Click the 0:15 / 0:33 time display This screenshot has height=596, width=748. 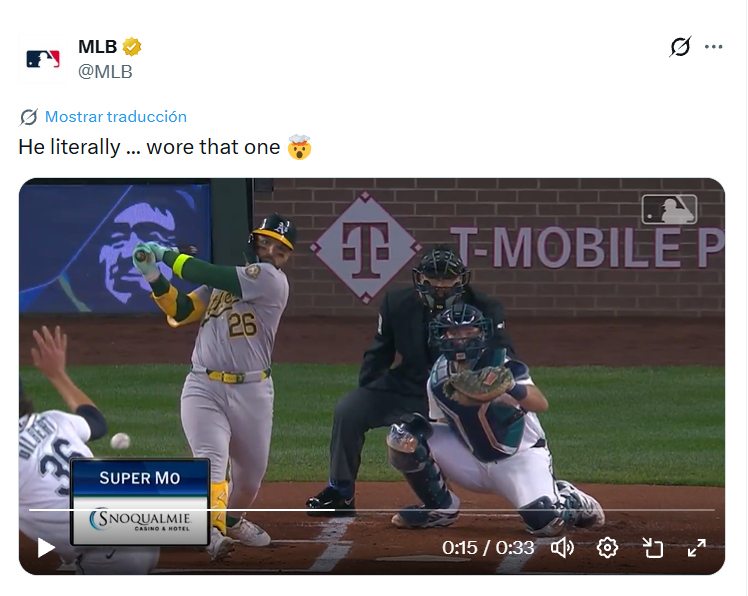[x=488, y=548]
